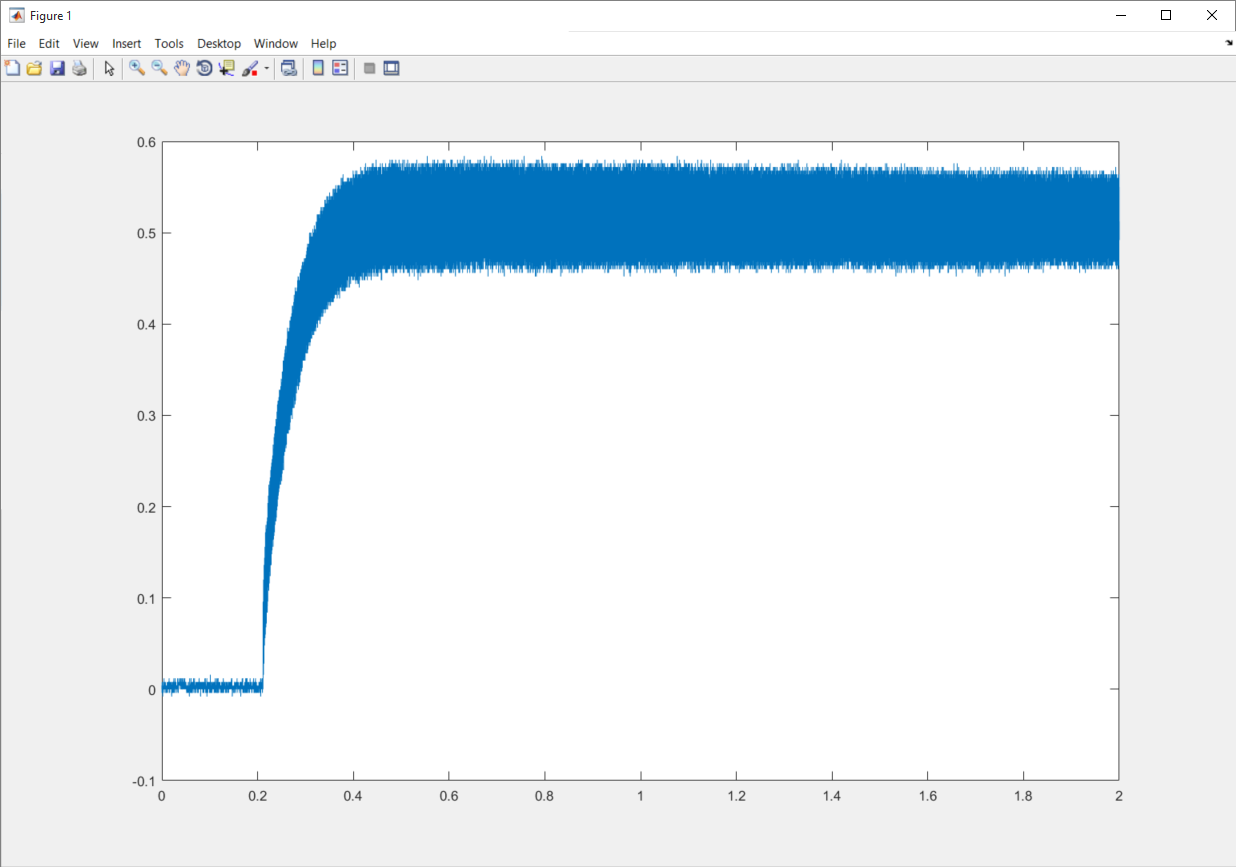Select the Pan hand tool
The height and width of the screenshot is (867, 1236).
(x=182, y=68)
